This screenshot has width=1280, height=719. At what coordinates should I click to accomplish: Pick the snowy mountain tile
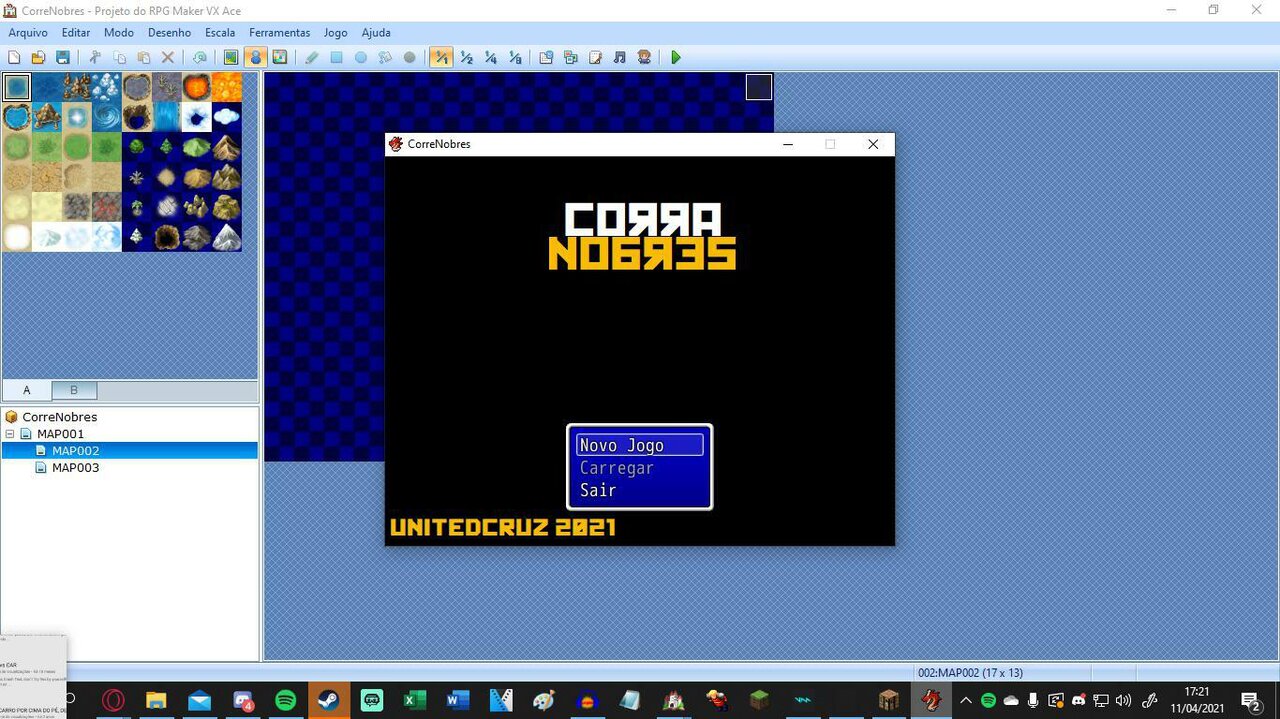click(x=227, y=237)
